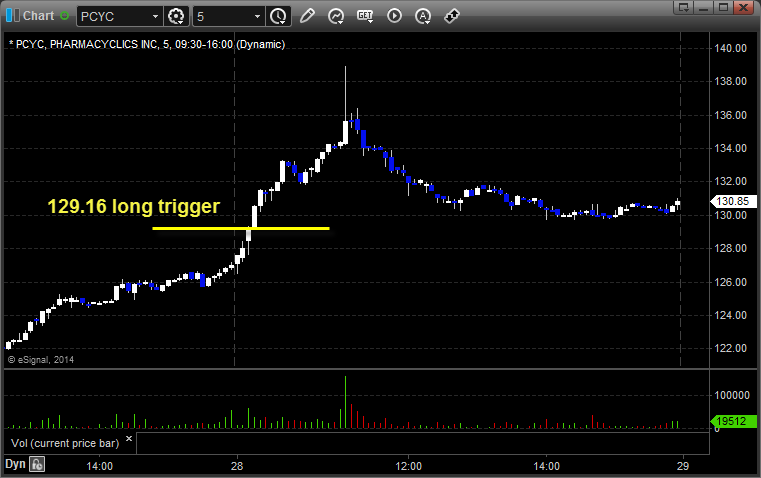Open the PCYC symbol dropdown arrow
This screenshot has height=478, width=761.
click(155, 16)
